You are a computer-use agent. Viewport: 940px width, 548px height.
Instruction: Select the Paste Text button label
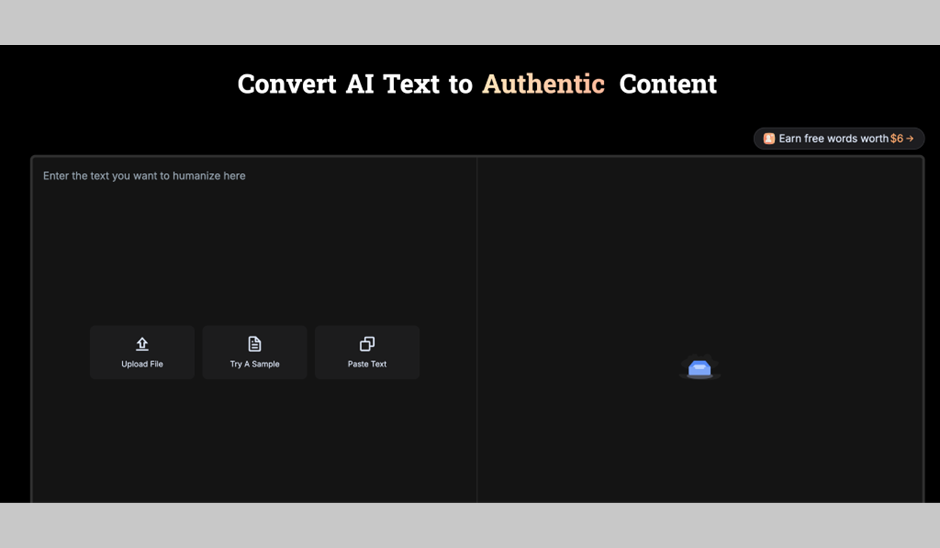point(367,364)
